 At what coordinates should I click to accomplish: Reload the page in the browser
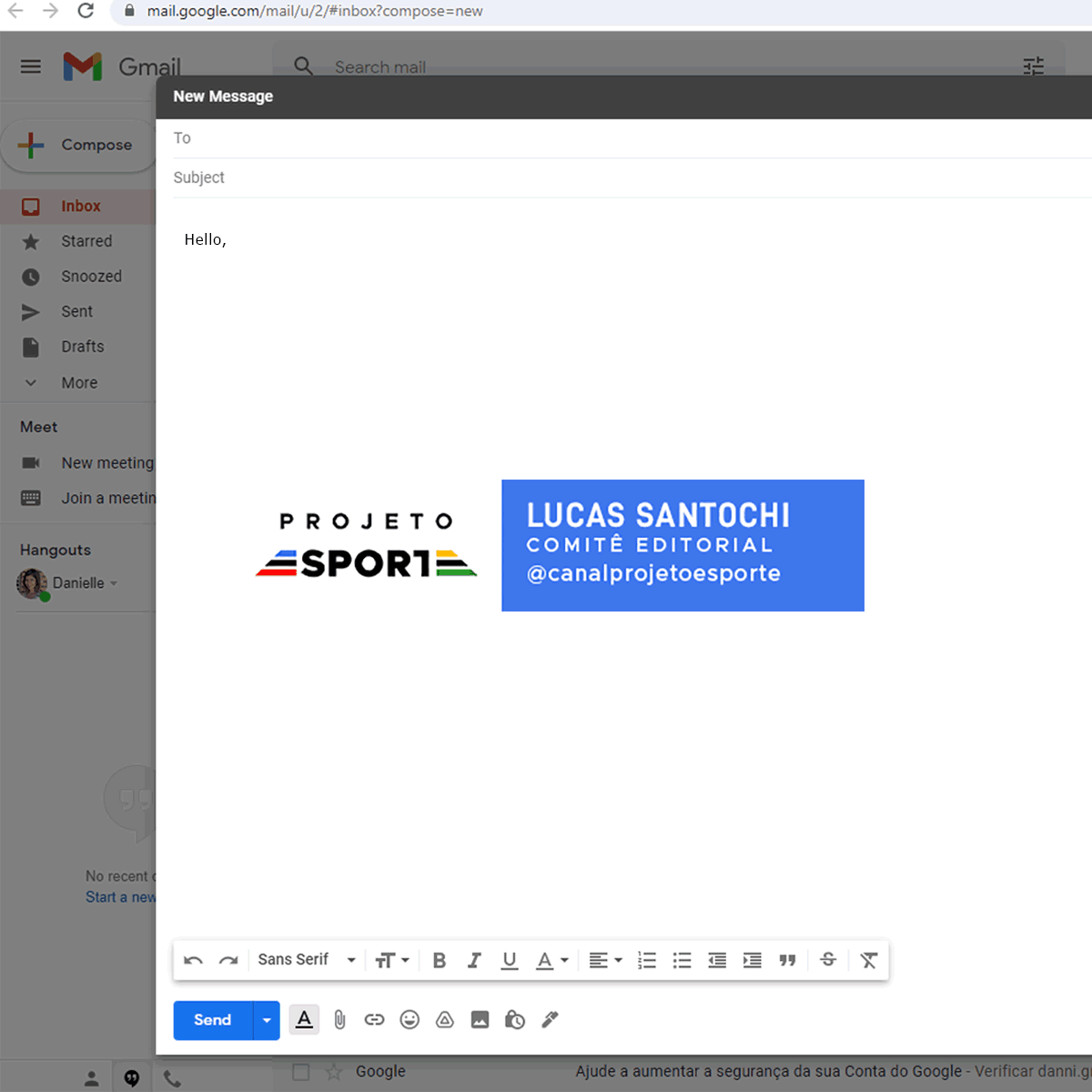point(86,11)
